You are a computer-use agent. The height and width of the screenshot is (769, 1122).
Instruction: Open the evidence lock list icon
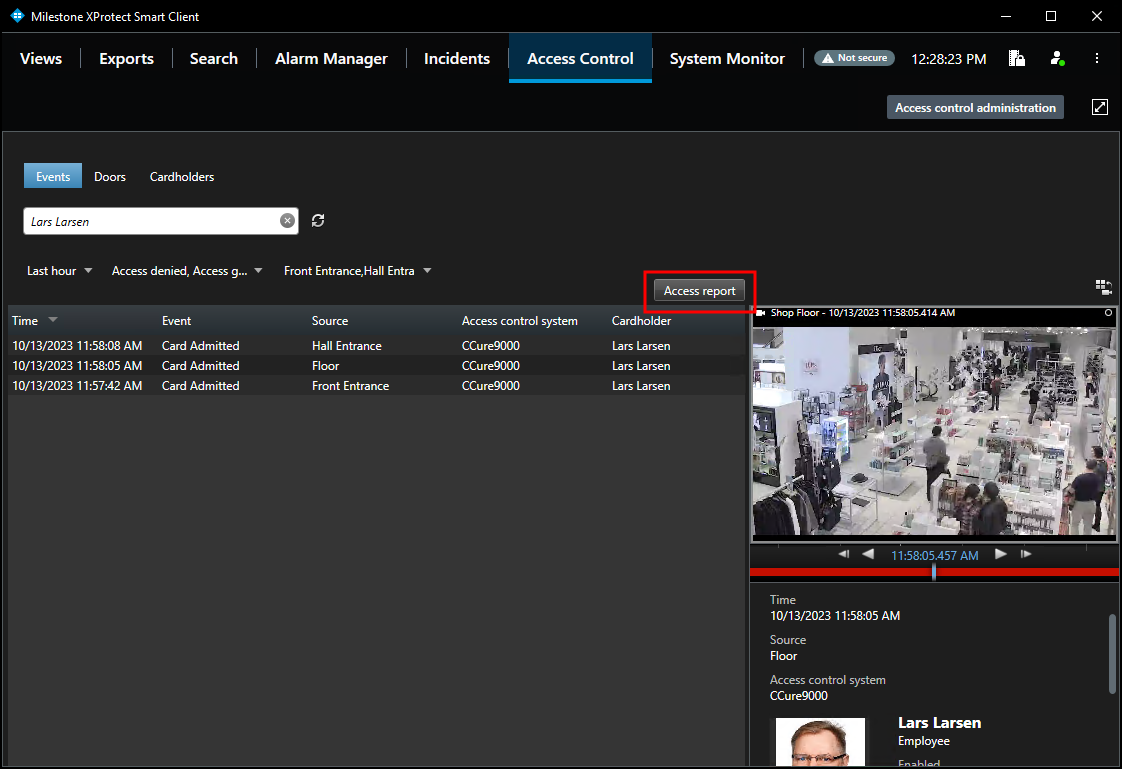tap(1016, 58)
